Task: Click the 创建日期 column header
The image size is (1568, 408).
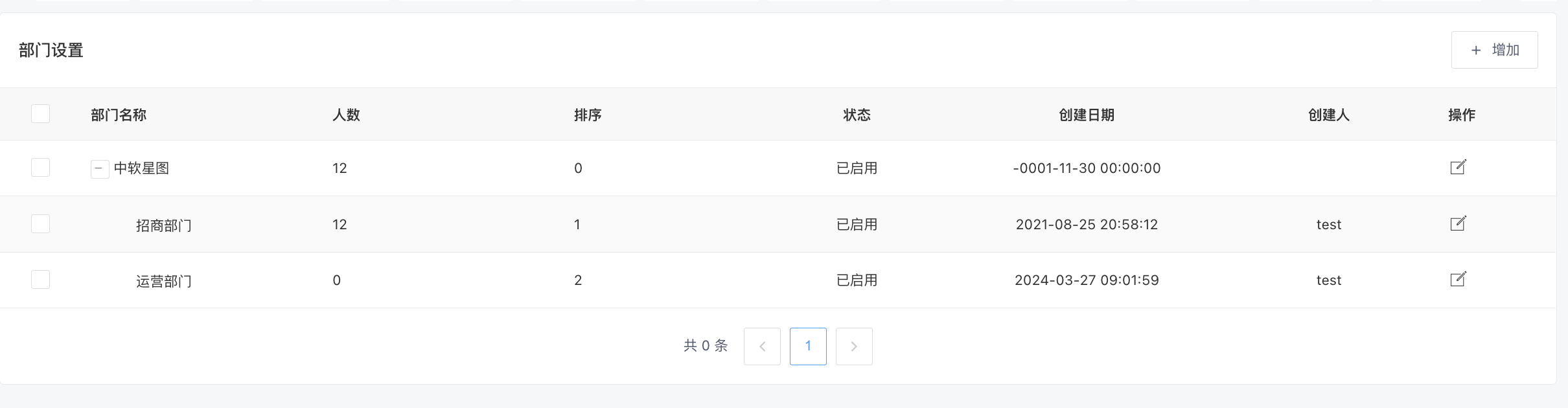Action: (x=1087, y=115)
